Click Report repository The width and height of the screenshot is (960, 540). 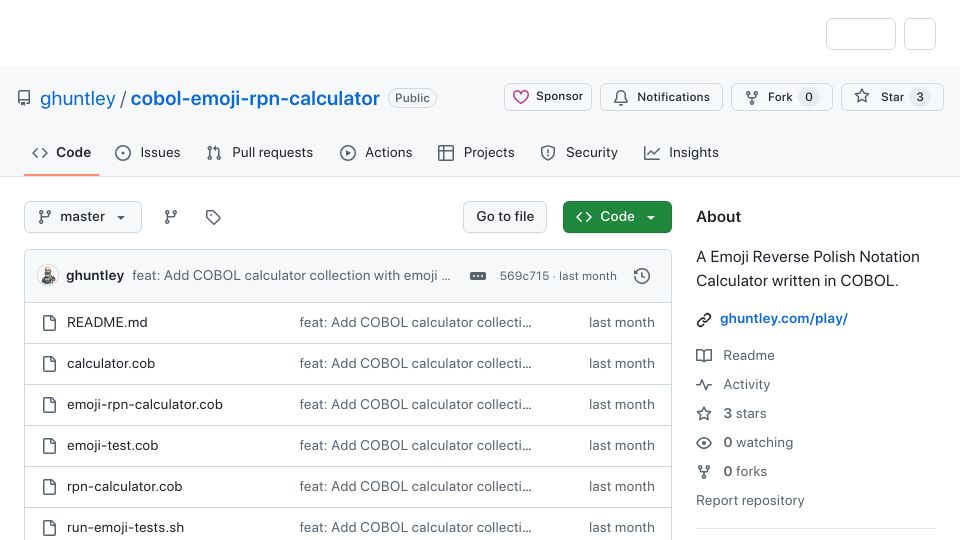[x=750, y=501]
